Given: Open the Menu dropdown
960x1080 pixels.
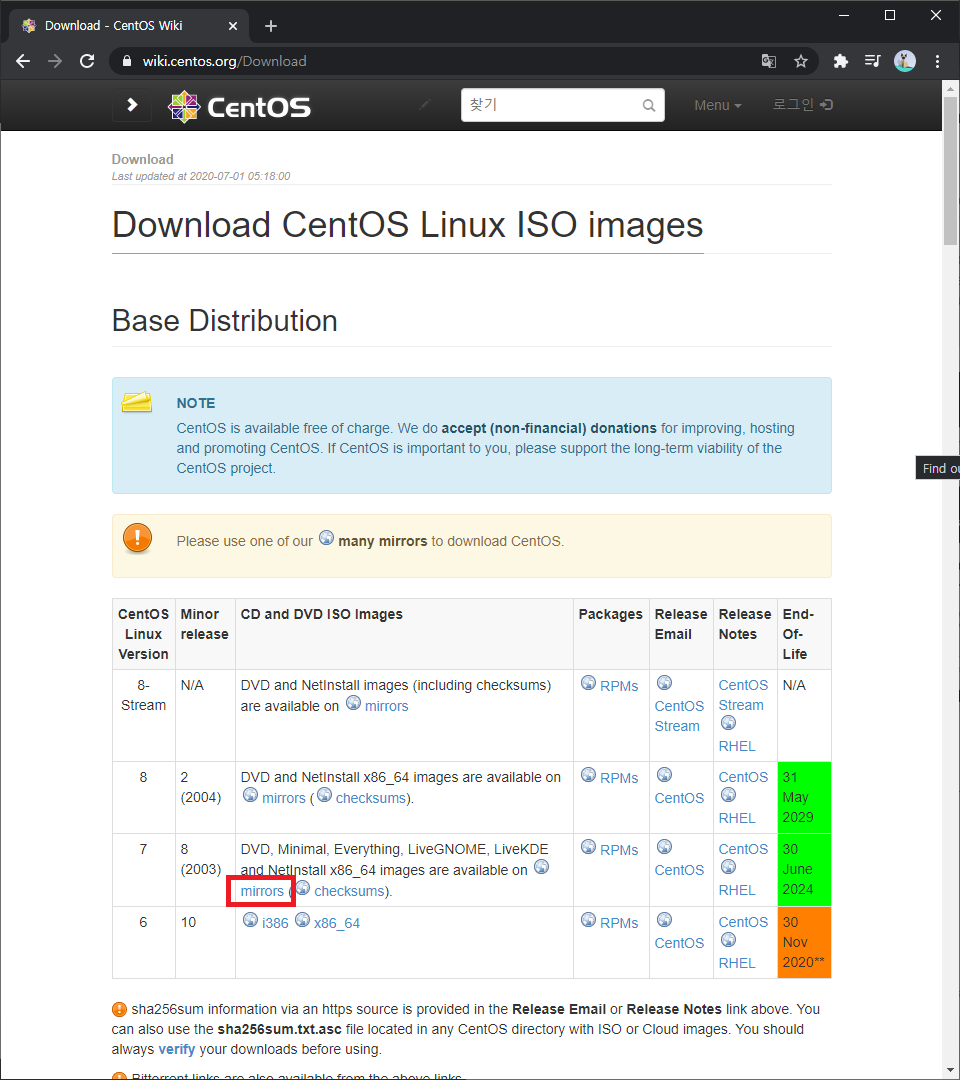Looking at the screenshot, I should (718, 105).
